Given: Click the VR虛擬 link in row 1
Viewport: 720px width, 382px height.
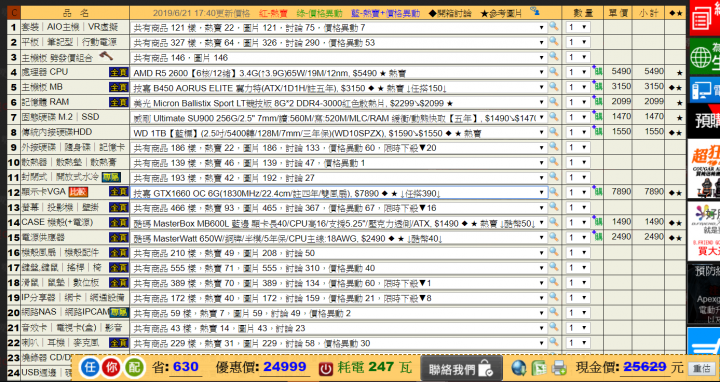Looking at the screenshot, I should tap(103, 27).
